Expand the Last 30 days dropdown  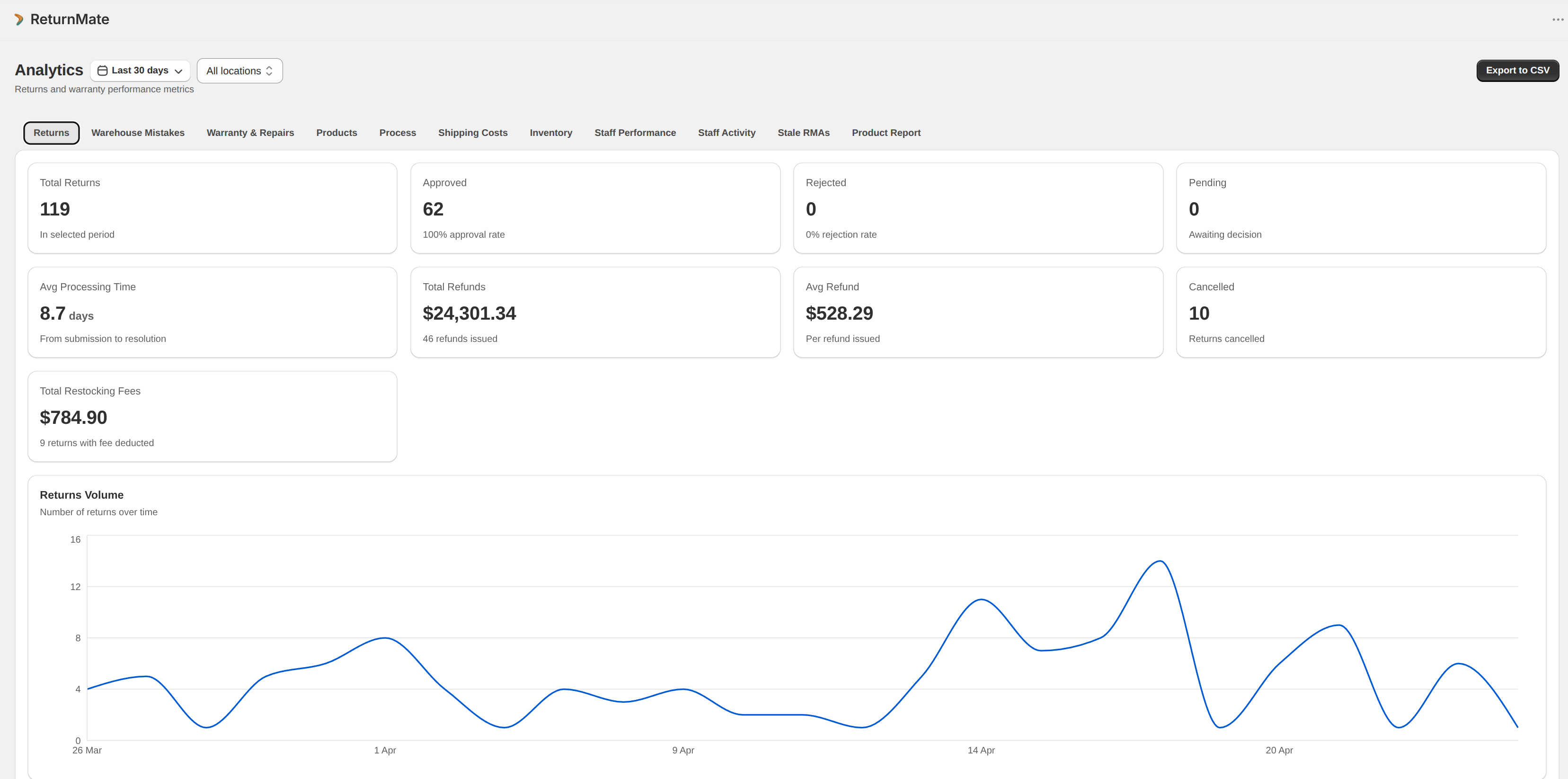pos(140,71)
